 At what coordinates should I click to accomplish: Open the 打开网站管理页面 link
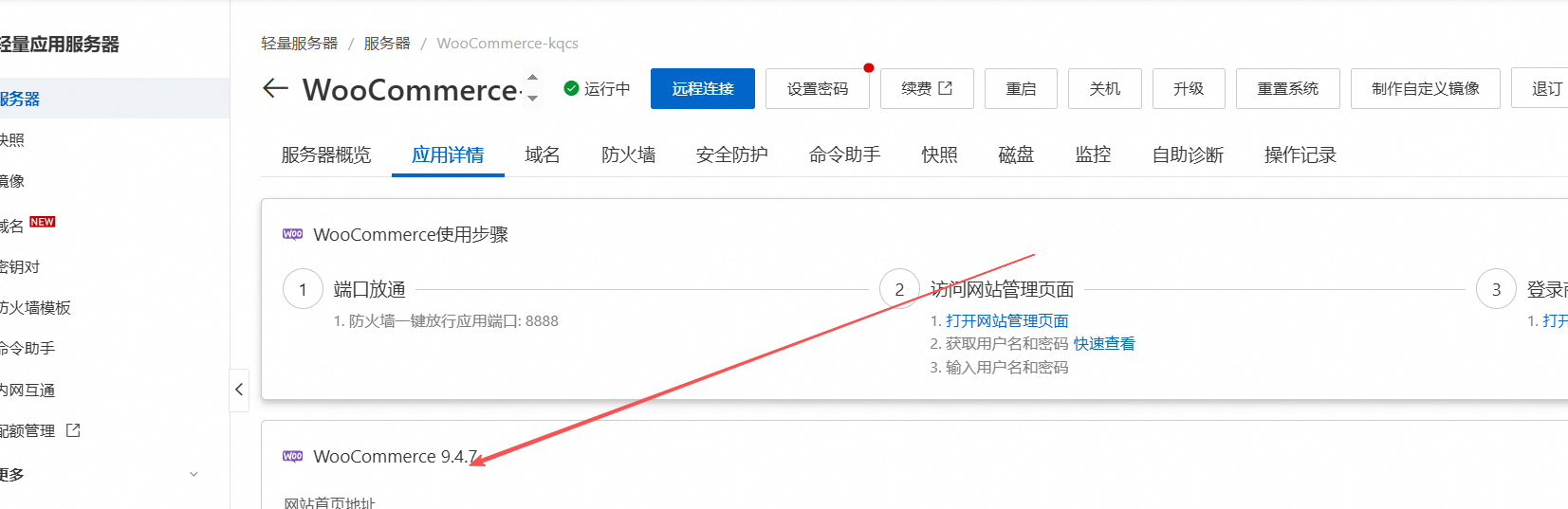click(1007, 321)
